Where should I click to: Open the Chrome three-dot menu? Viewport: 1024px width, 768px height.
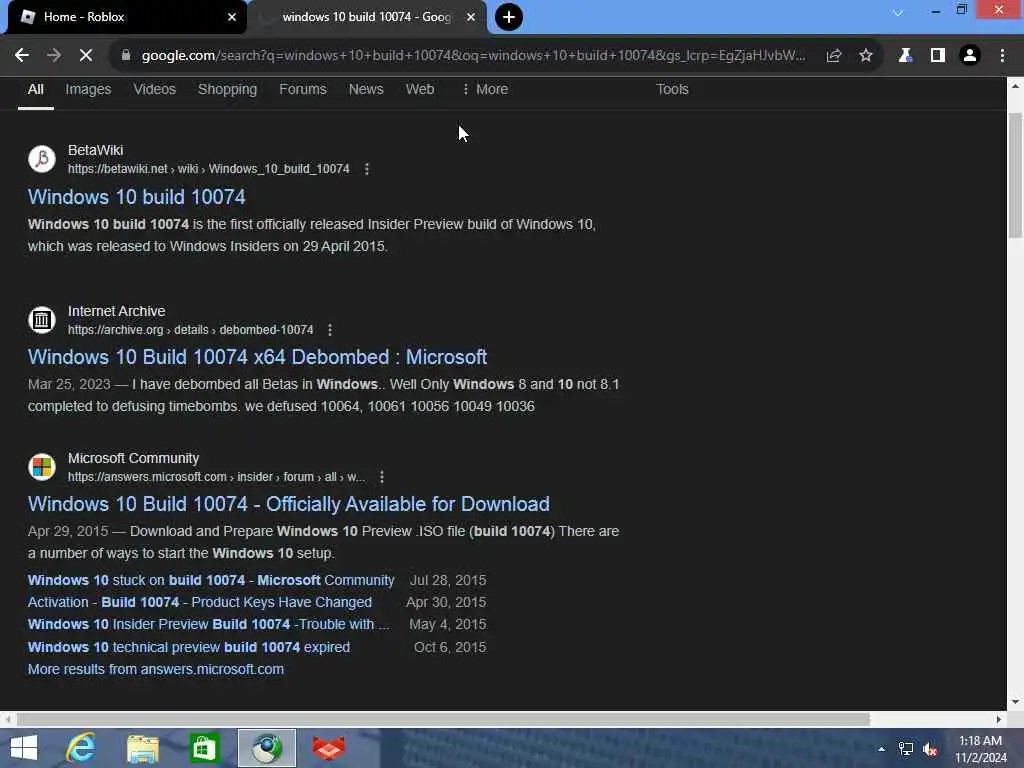click(1002, 56)
